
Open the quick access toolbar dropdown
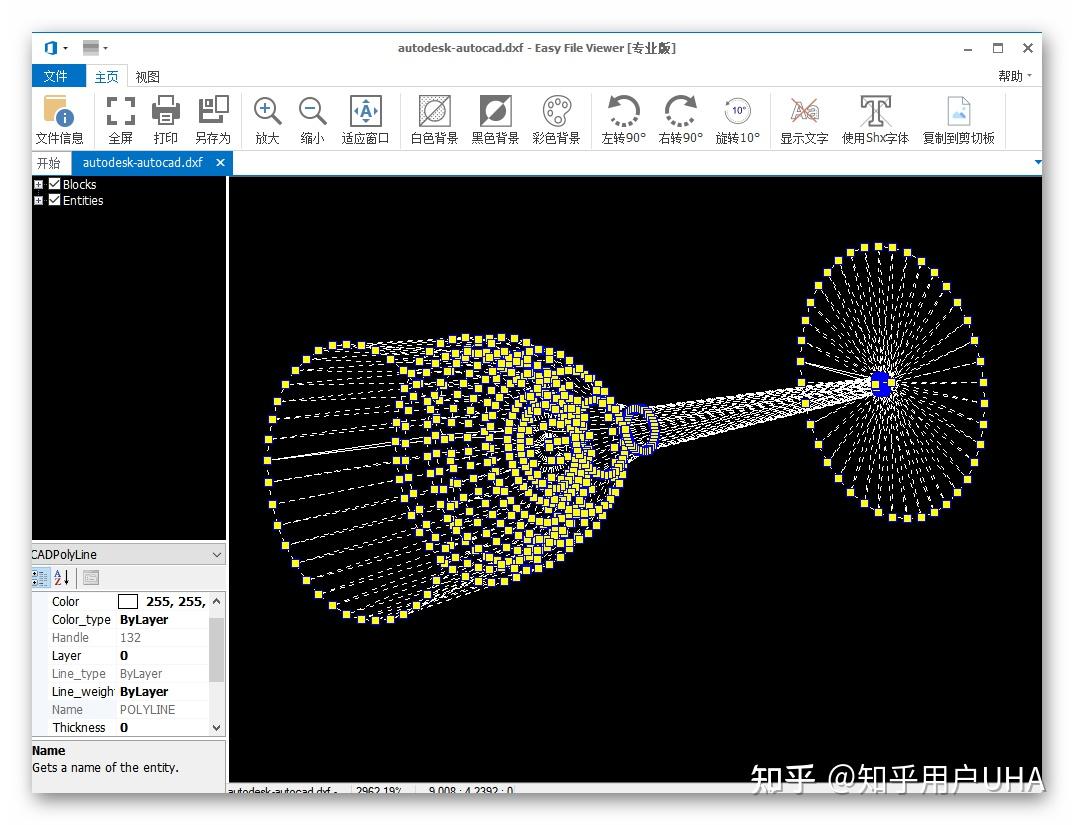[x=105, y=48]
